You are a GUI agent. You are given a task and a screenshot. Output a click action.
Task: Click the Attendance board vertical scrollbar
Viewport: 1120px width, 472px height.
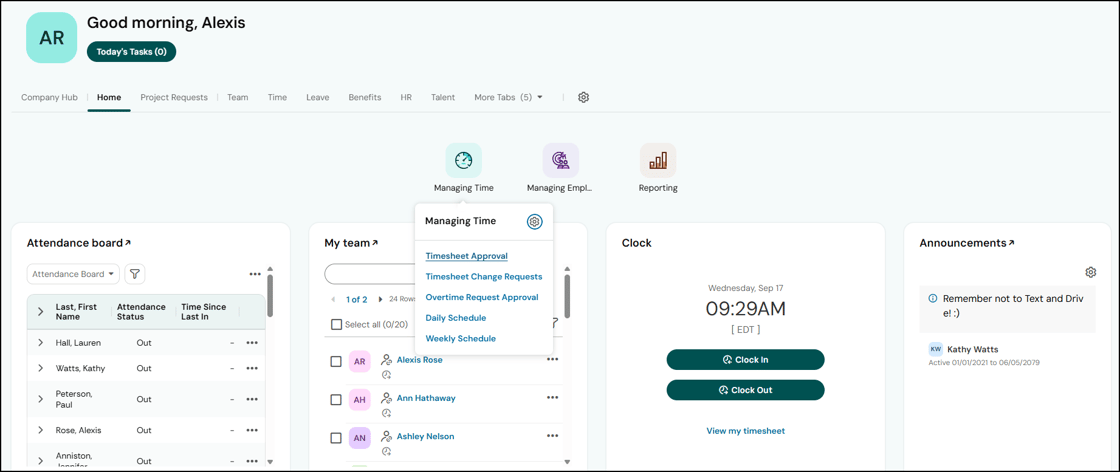point(270,296)
